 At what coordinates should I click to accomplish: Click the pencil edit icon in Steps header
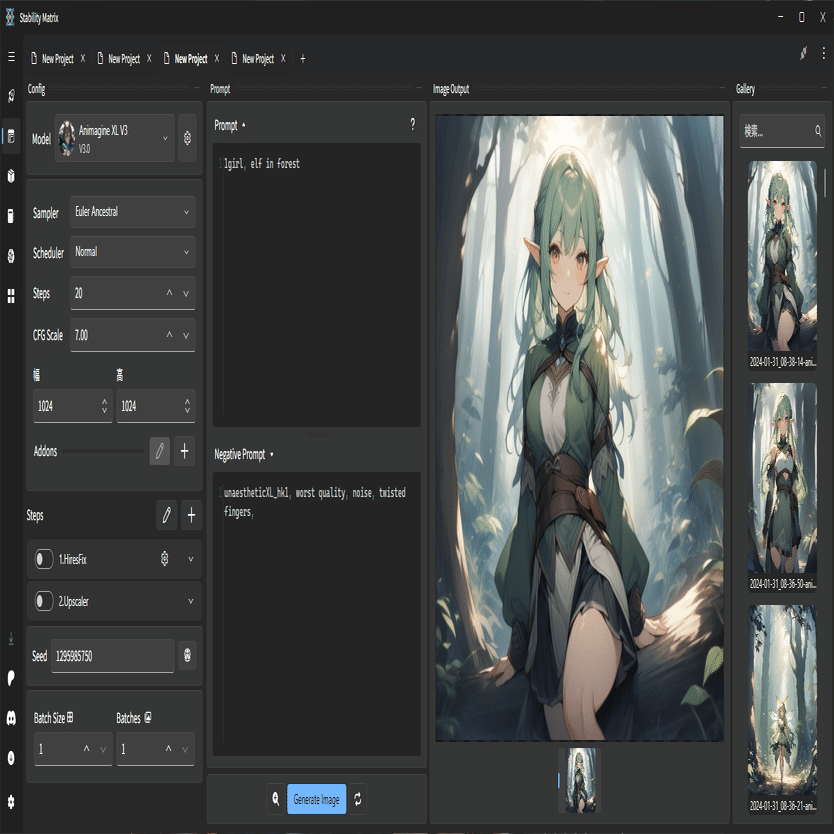(166, 515)
